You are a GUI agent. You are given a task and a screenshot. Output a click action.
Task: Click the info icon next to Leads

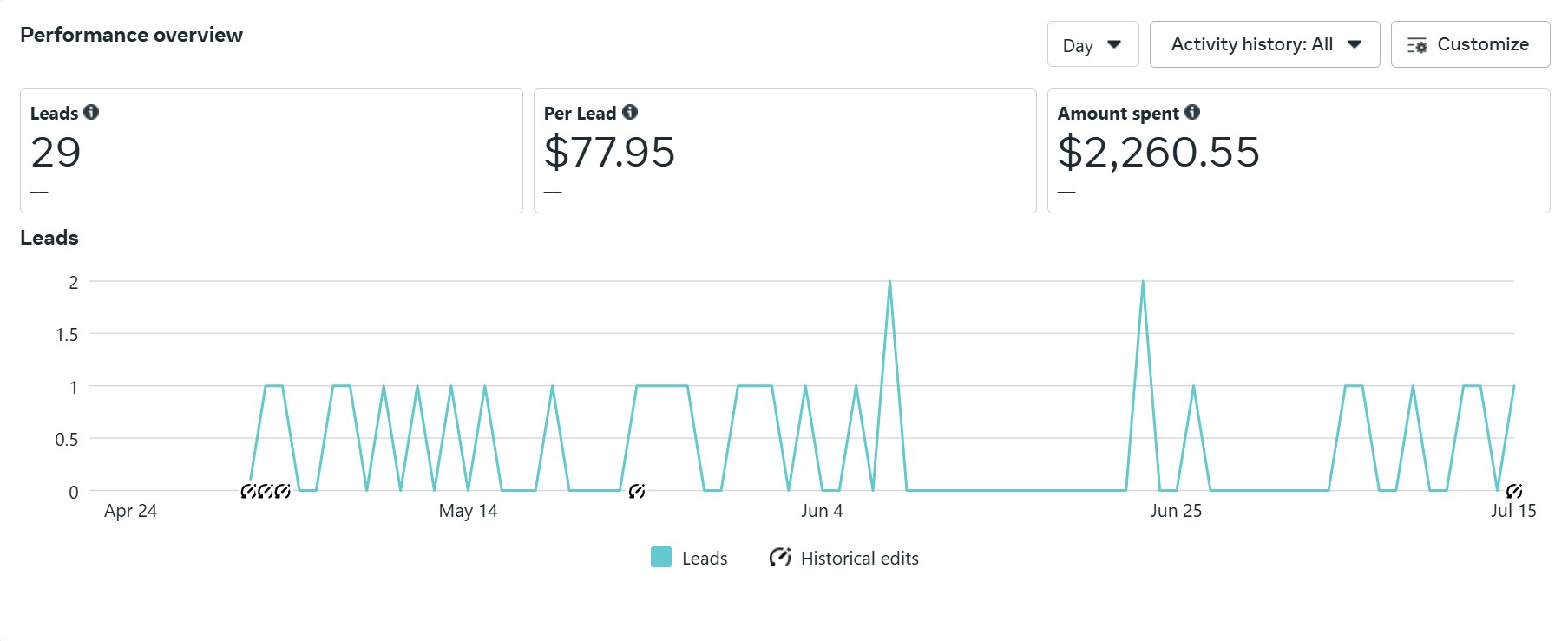click(x=91, y=112)
